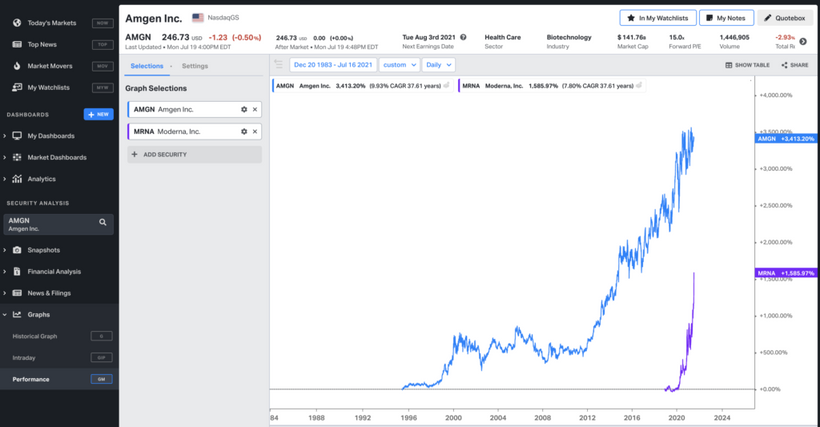820x427 pixels.
Task: Open Today's Markets globe icon
Action: coord(17,23)
